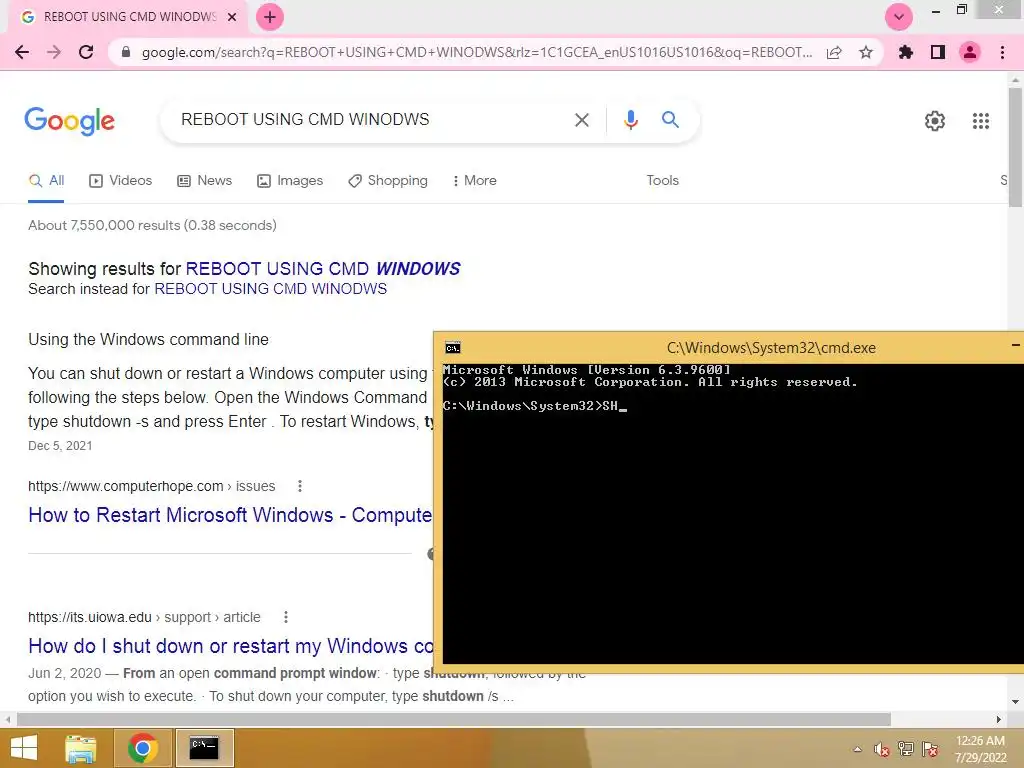The image size is (1024, 768).
Task: Open How do I shut down result
Action: click(x=231, y=647)
